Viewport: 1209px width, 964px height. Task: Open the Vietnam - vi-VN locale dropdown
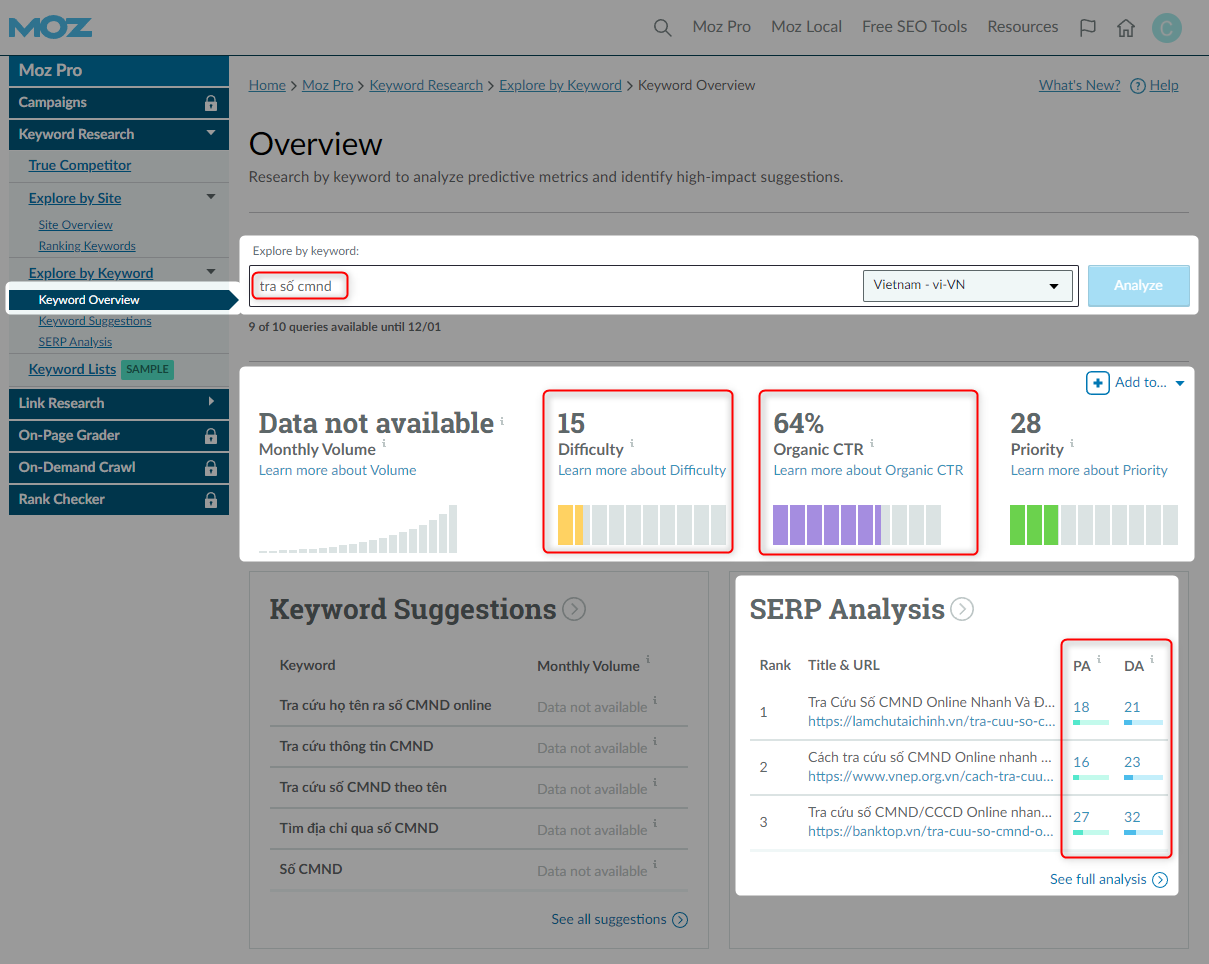pyautogui.click(x=967, y=285)
